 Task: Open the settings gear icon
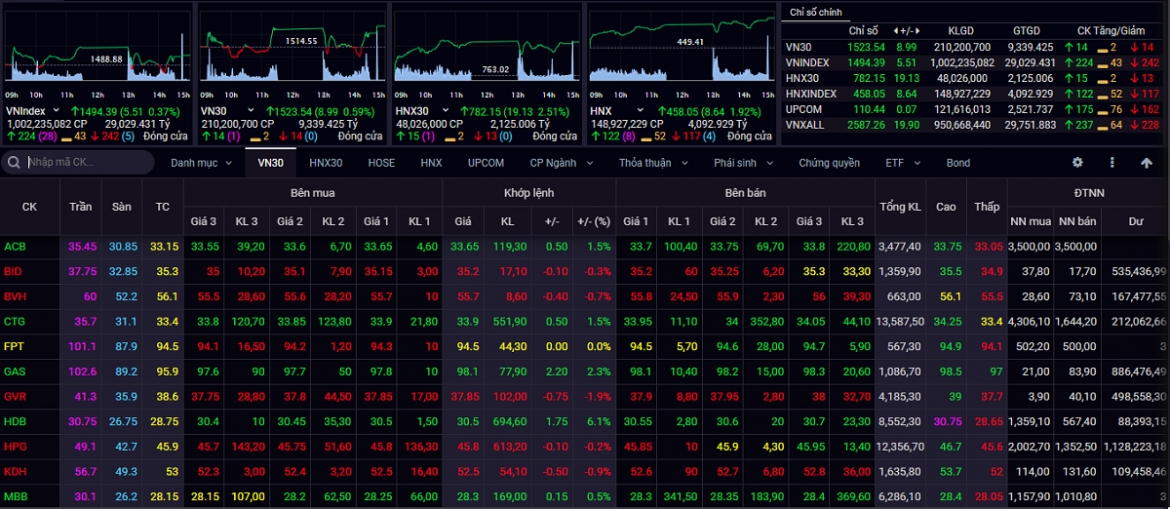1077,163
